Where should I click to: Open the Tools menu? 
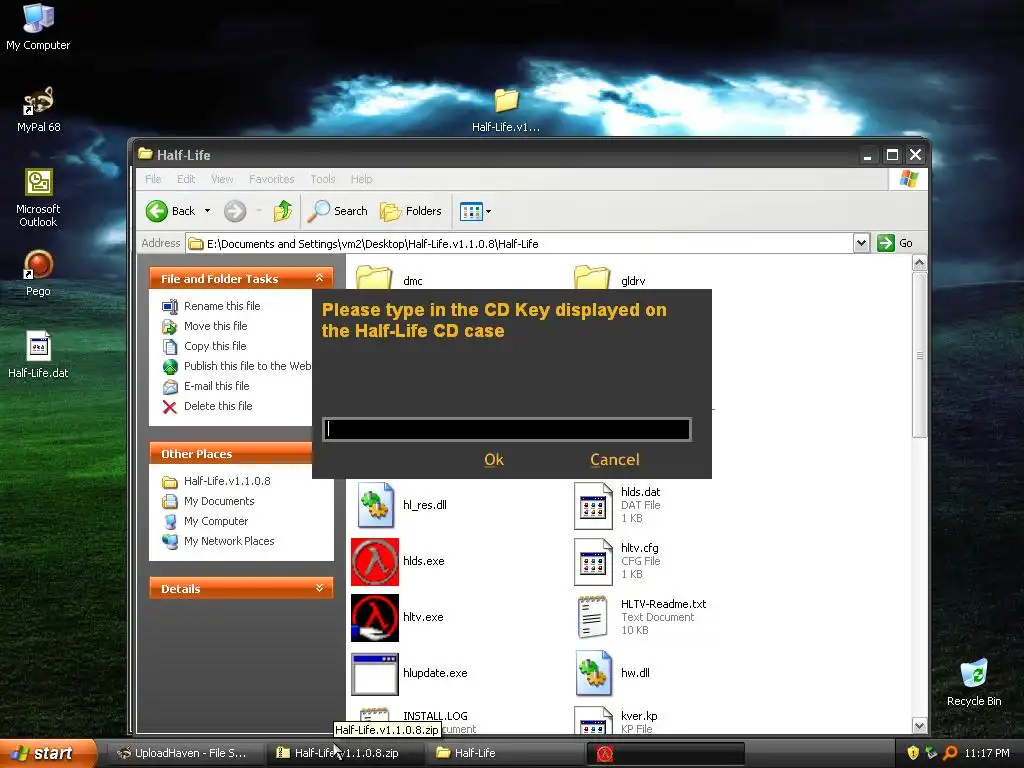tap(323, 179)
